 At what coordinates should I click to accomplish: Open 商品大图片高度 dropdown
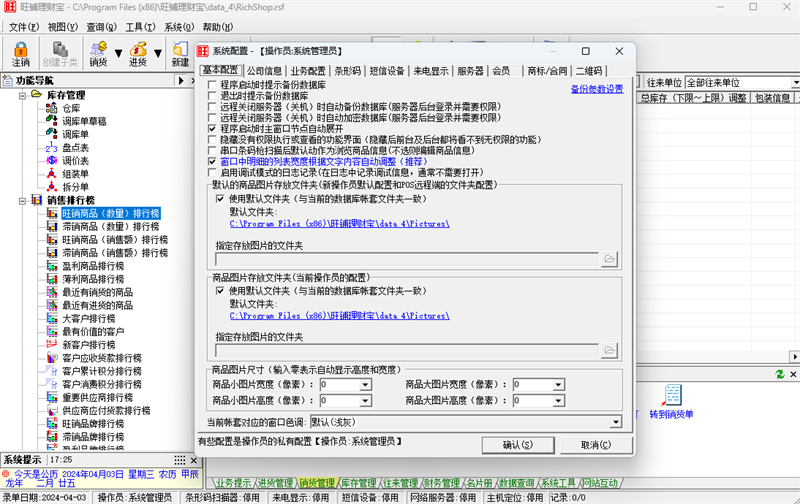(558, 401)
